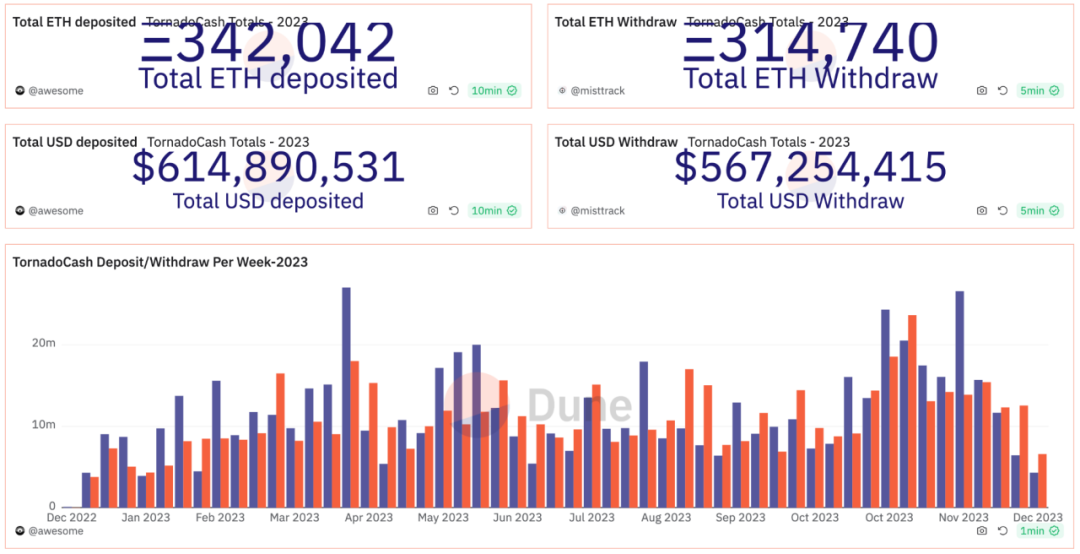Click tallest orange bar in Oct 2023

click(x=912, y=411)
